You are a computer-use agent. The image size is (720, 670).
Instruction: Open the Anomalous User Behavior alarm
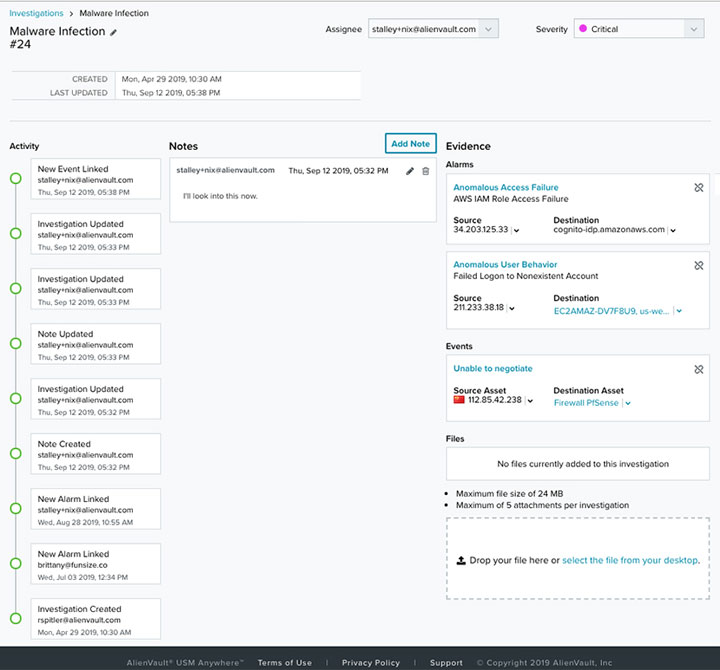(x=505, y=265)
